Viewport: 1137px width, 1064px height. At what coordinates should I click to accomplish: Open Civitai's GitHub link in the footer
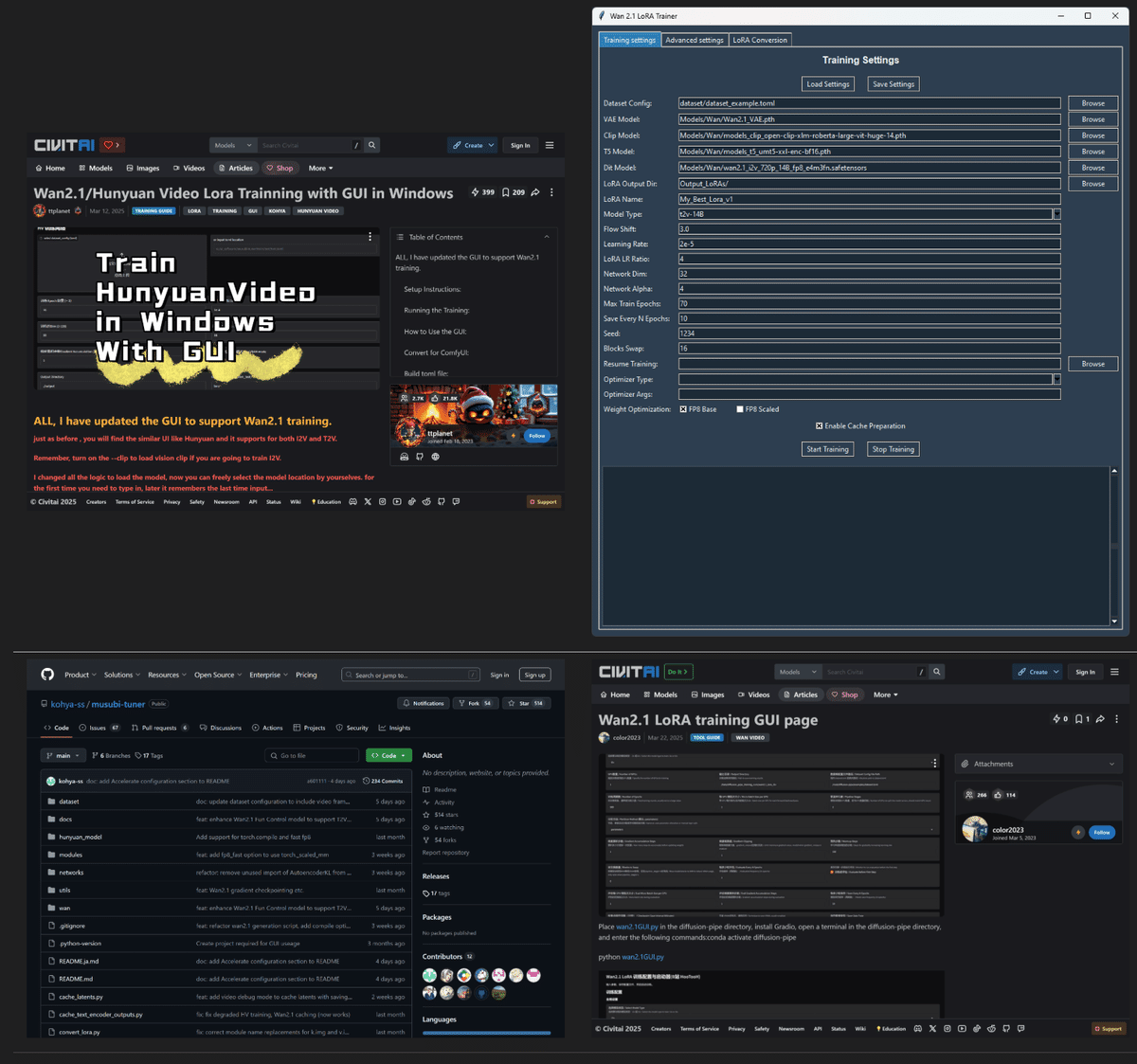point(1006,1028)
